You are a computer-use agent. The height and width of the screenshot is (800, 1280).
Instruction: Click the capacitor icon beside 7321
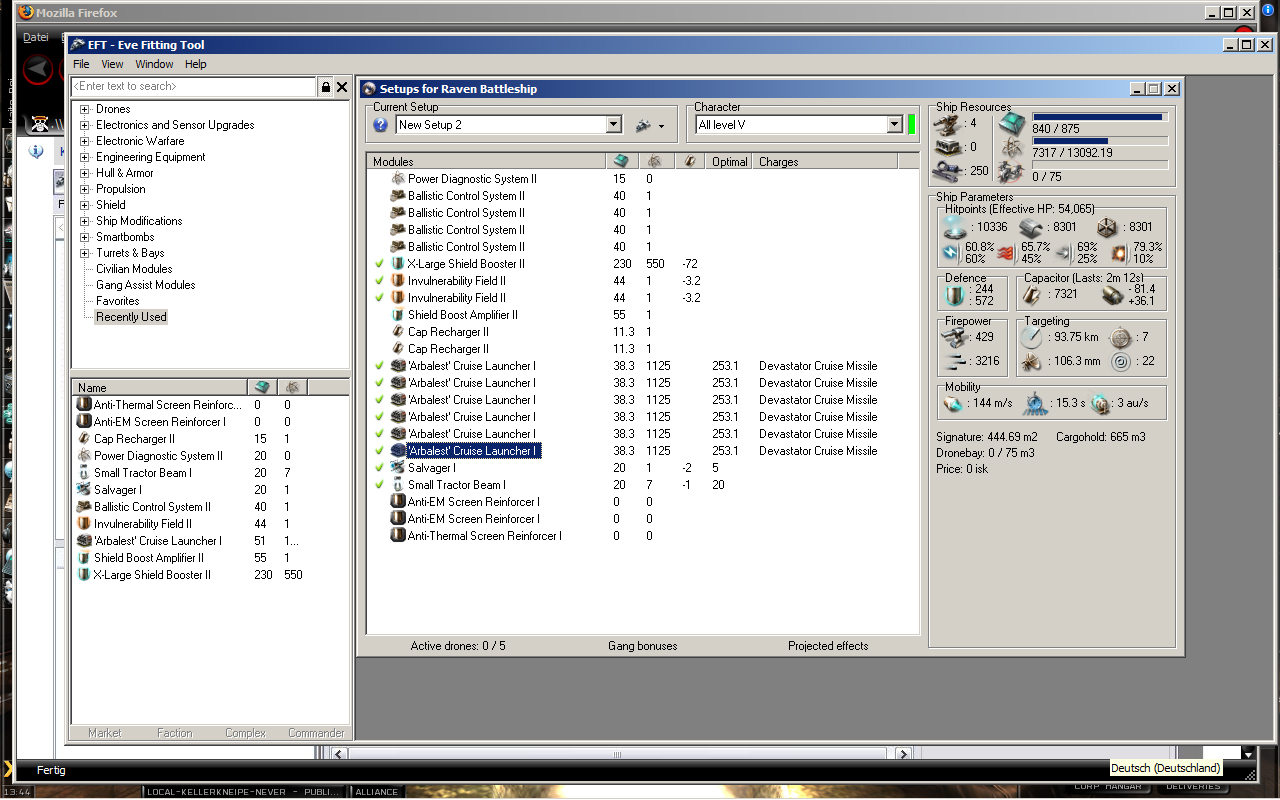(1032, 294)
